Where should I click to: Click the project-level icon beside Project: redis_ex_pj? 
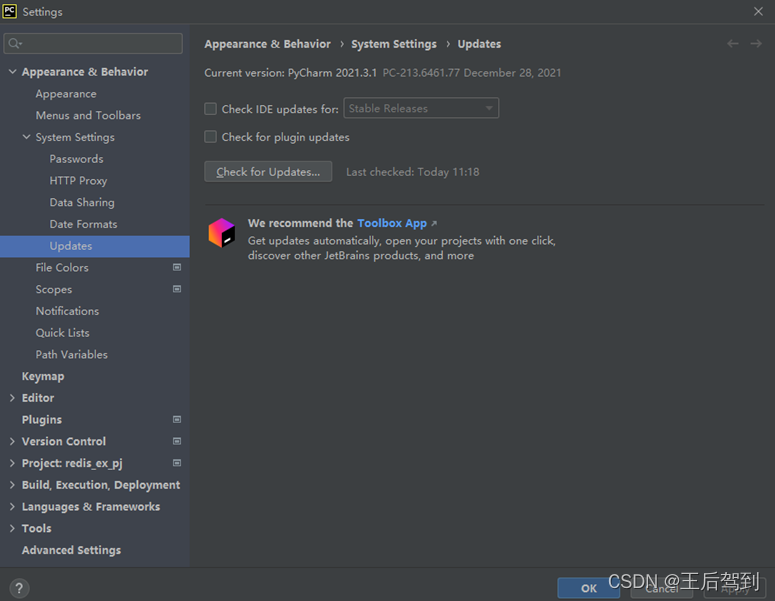pos(177,463)
